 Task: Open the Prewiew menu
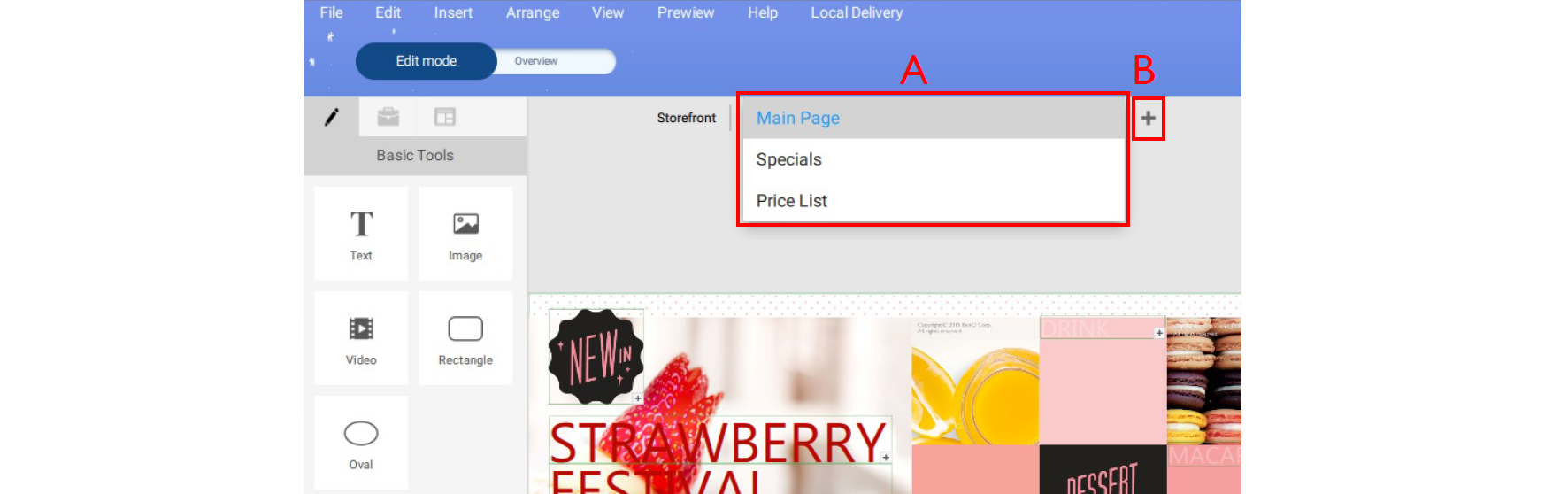point(686,12)
